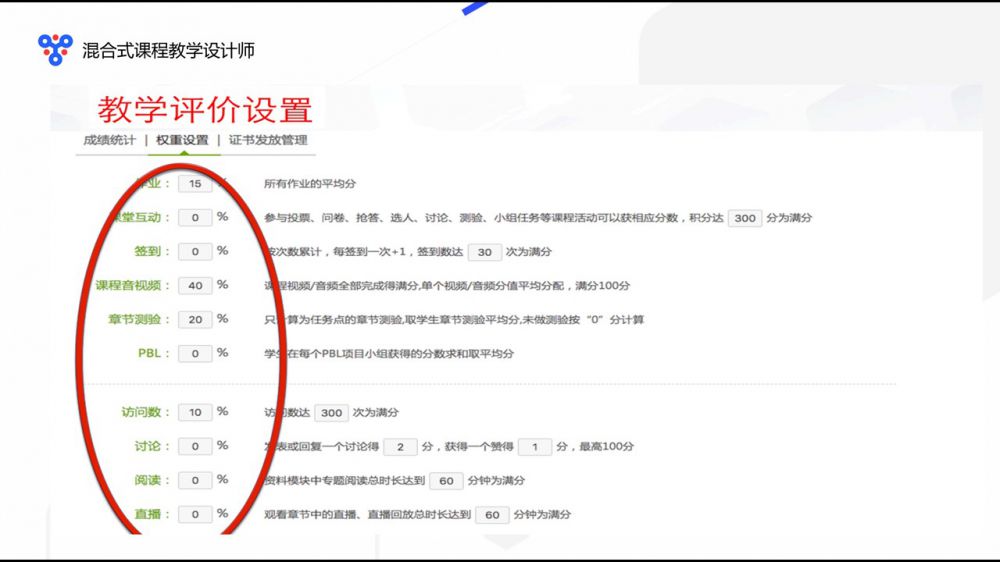Open the 证书发放管理 tab

click(268, 140)
